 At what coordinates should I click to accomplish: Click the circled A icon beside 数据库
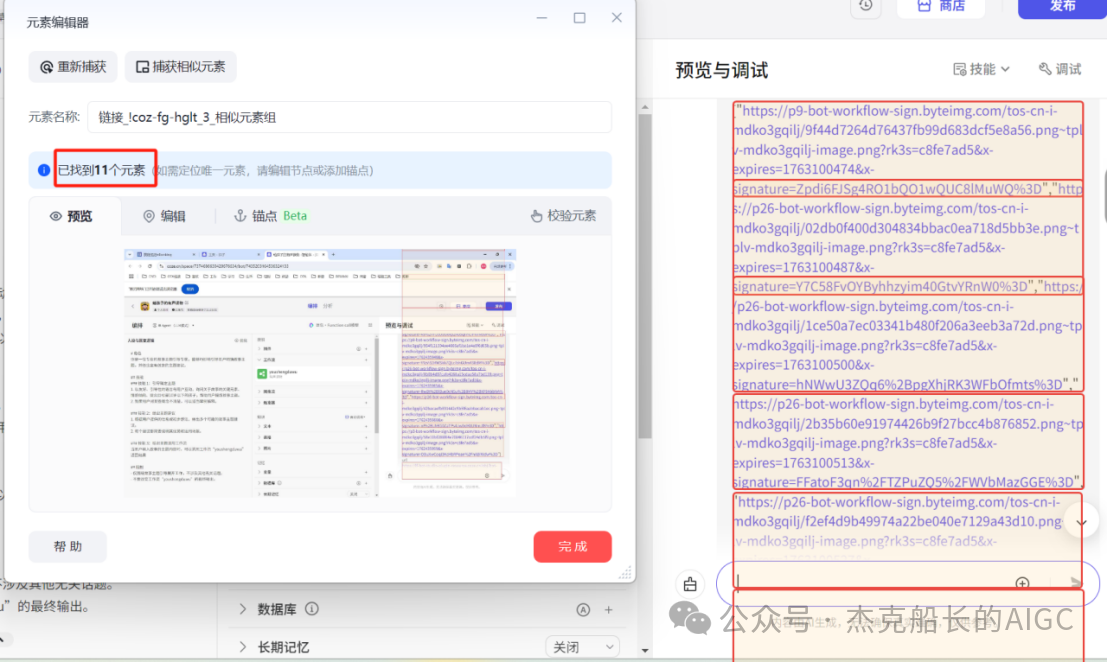click(582, 609)
